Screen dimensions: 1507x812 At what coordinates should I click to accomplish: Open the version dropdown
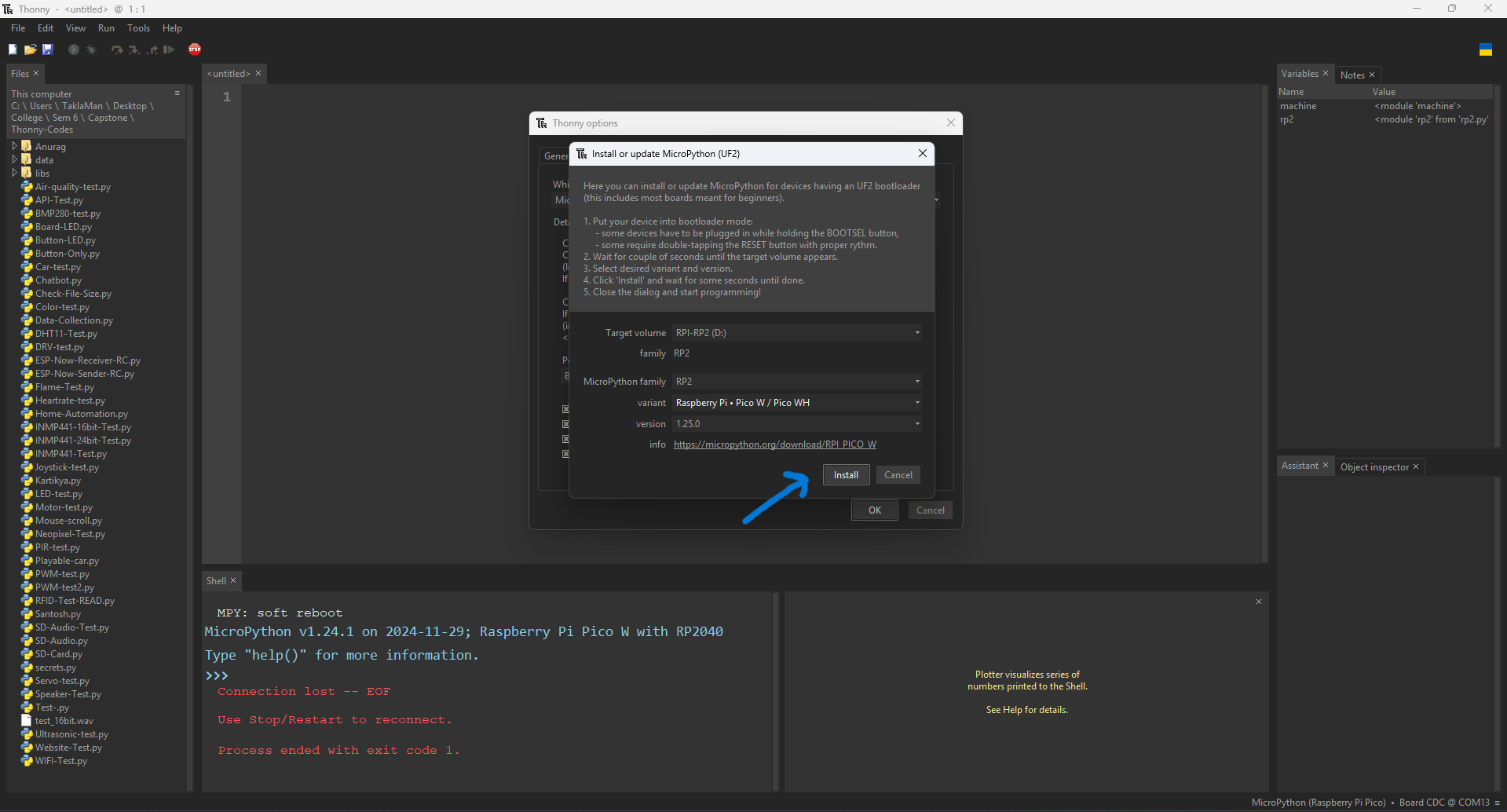coord(916,424)
